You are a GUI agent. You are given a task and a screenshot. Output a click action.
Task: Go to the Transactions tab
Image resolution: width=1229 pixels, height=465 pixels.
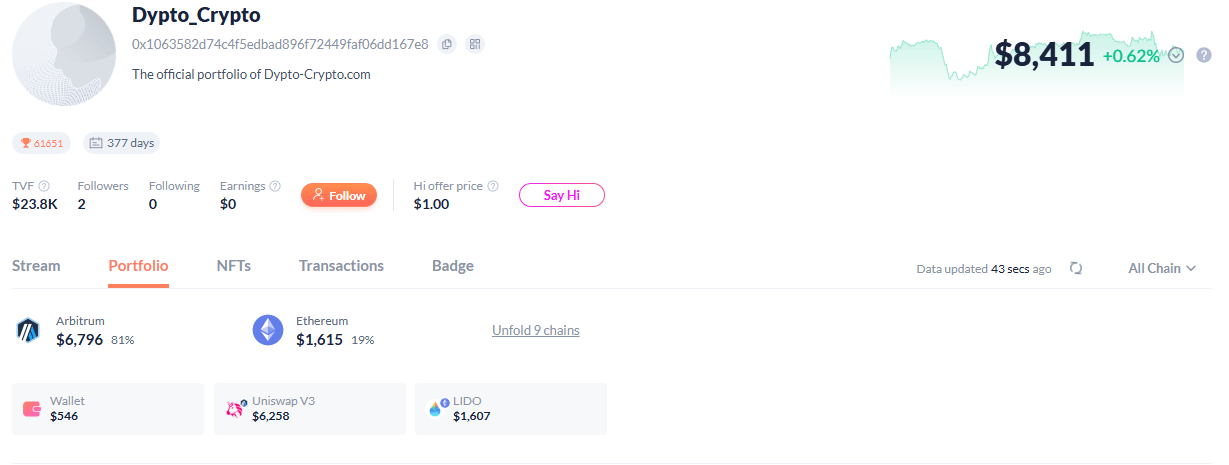(x=341, y=266)
